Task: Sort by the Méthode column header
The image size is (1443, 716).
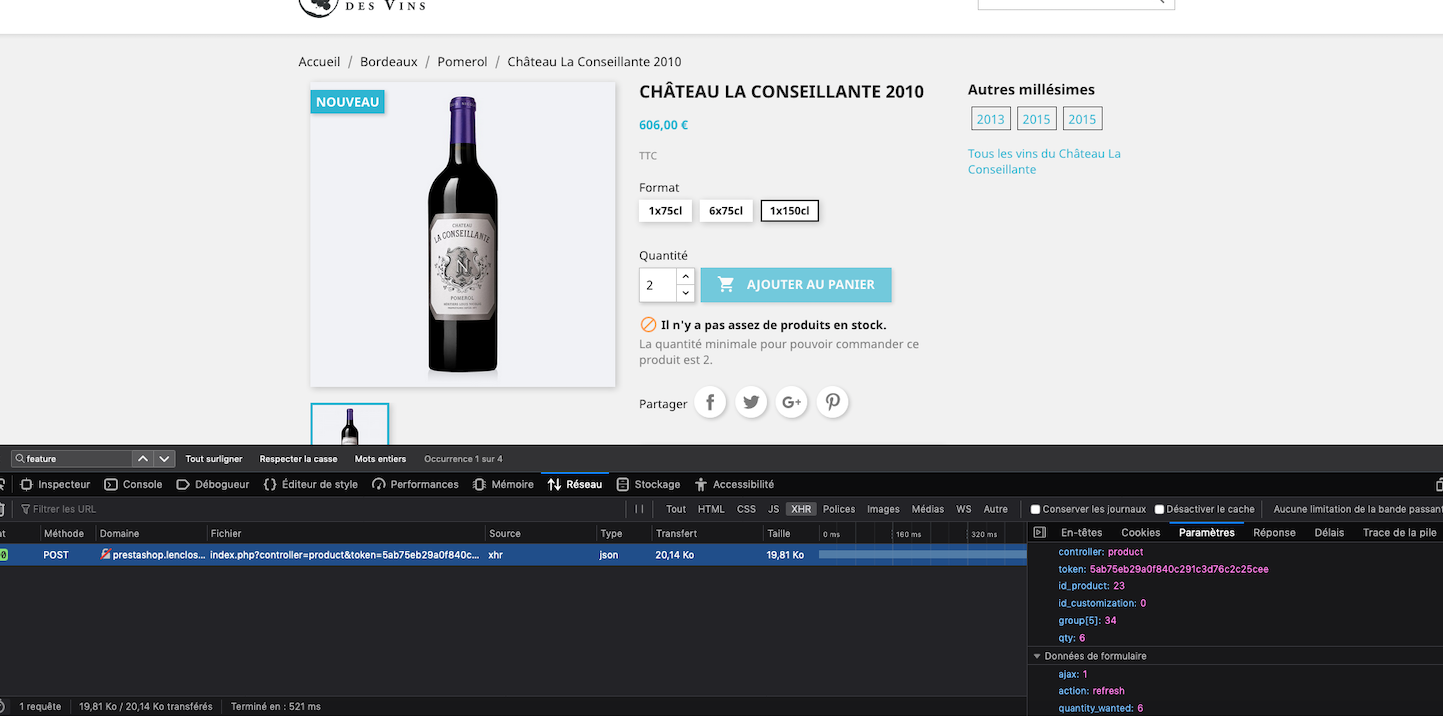Action: (x=67, y=534)
